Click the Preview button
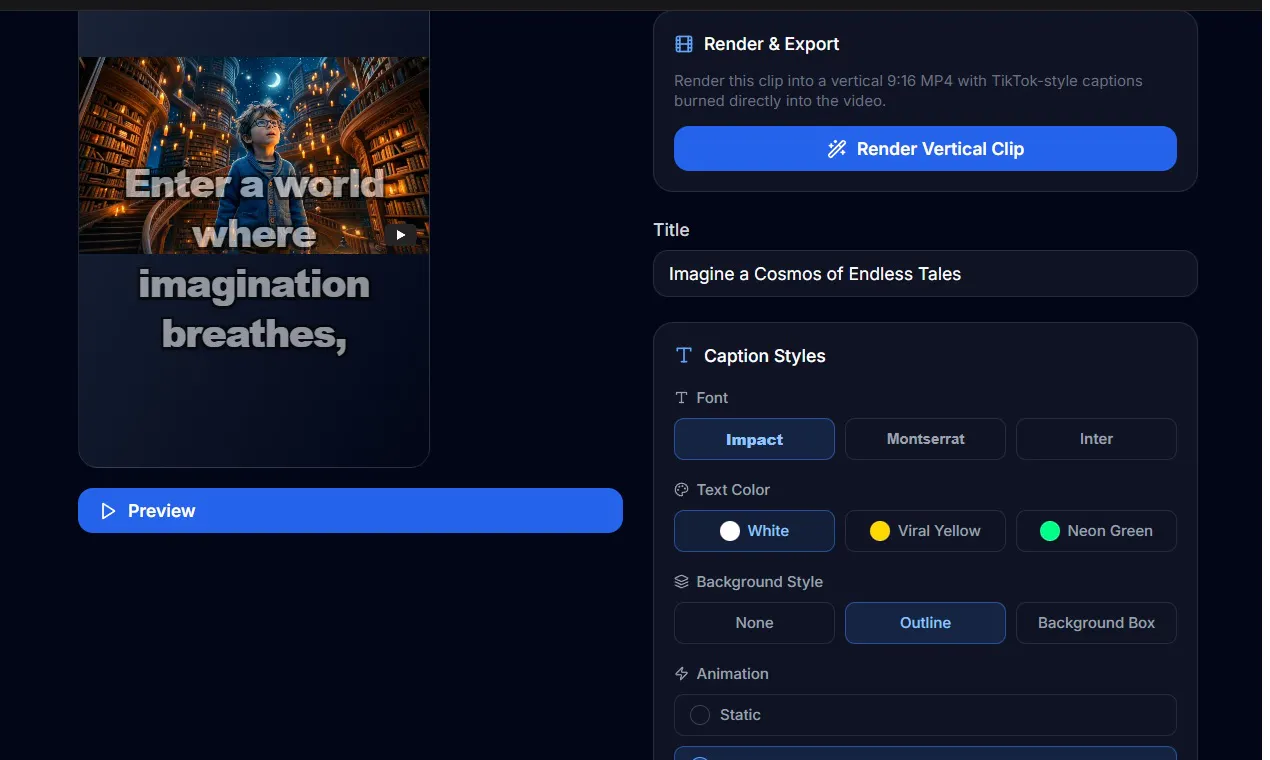Screen dimensions: 1270x760 click(350, 511)
